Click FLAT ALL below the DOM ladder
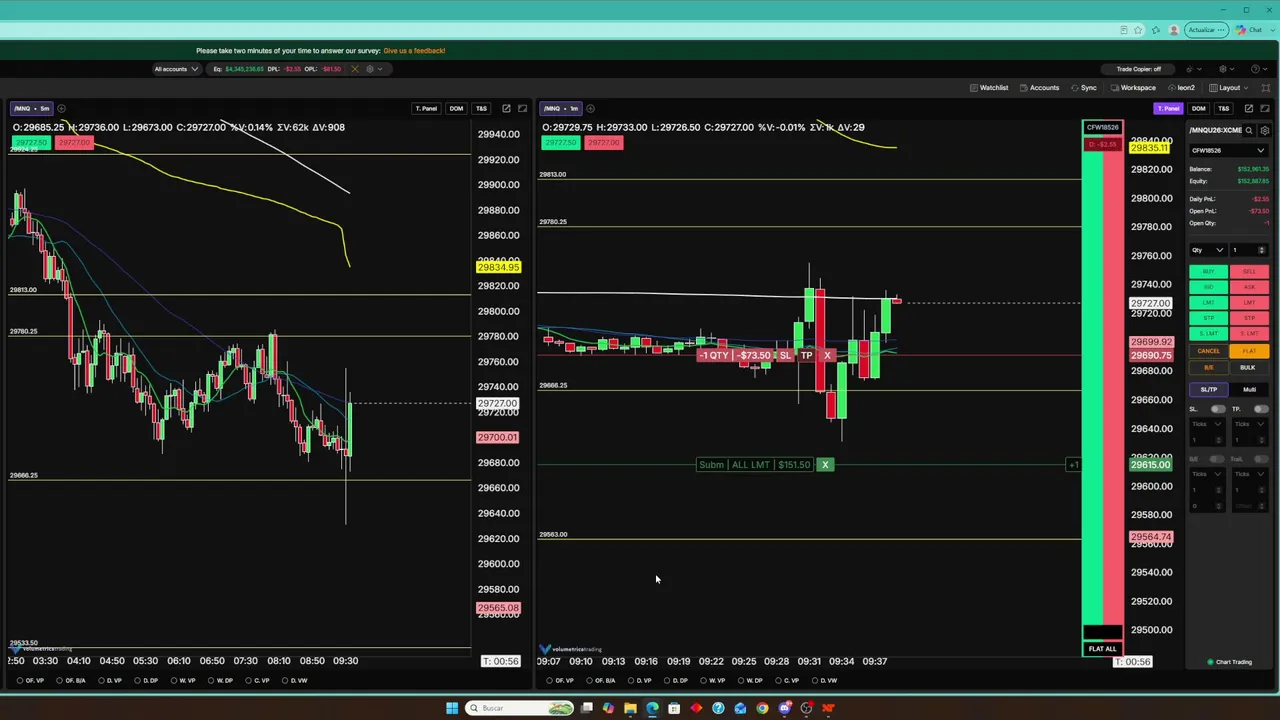1280x720 pixels. click(x=1102, y=649)
